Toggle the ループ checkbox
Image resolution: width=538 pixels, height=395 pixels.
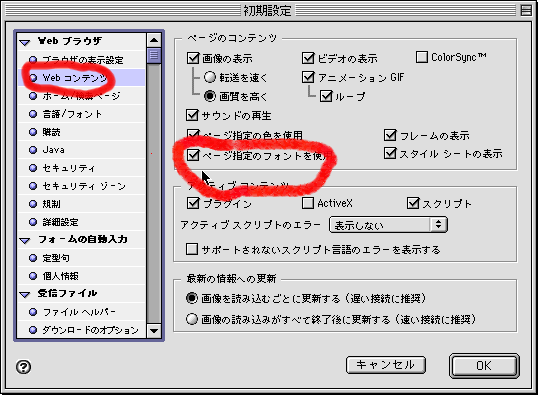326,96
